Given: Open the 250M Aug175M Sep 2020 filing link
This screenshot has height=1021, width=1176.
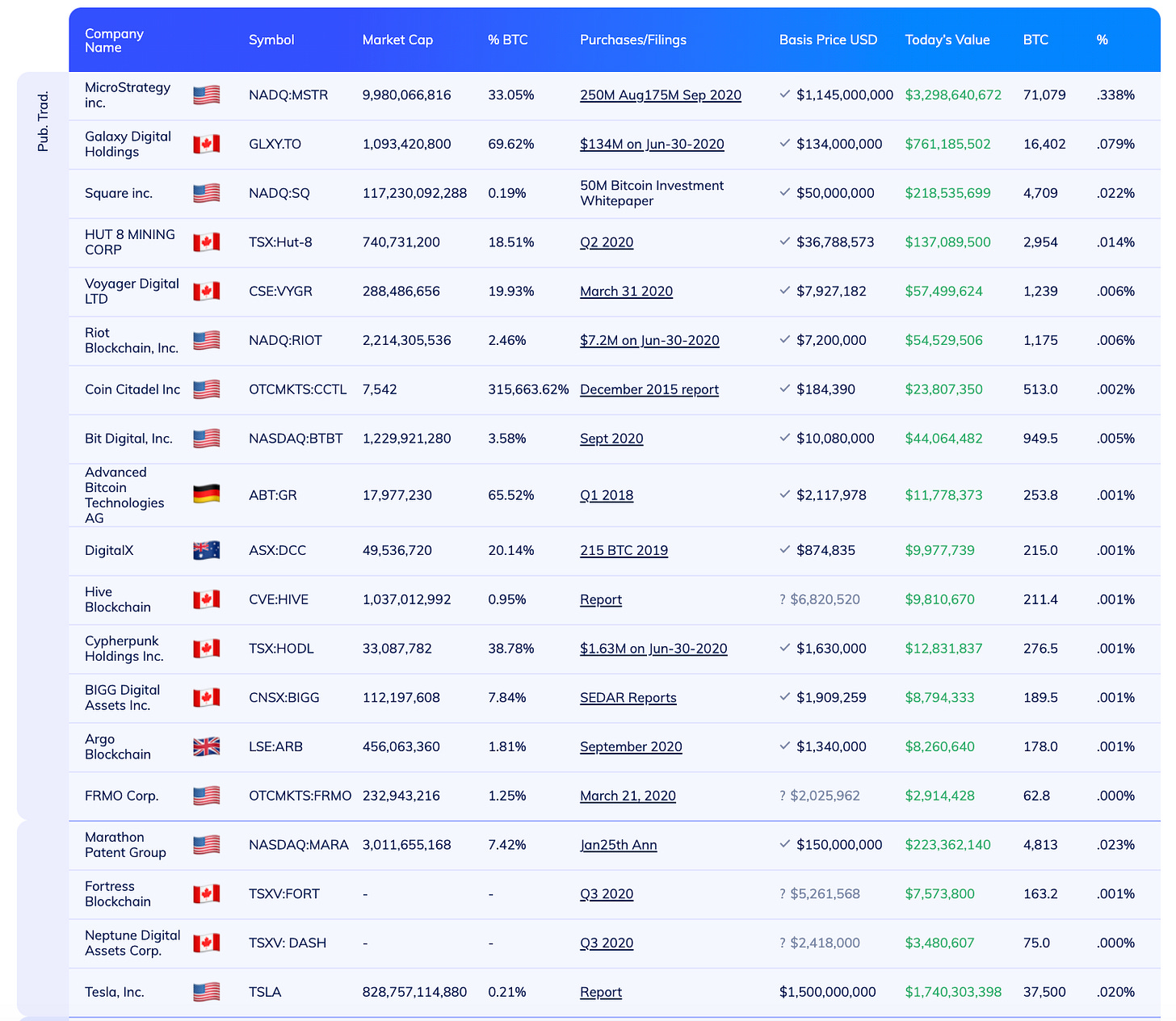Looking at the screenshot, I should (x=661, y=95).
